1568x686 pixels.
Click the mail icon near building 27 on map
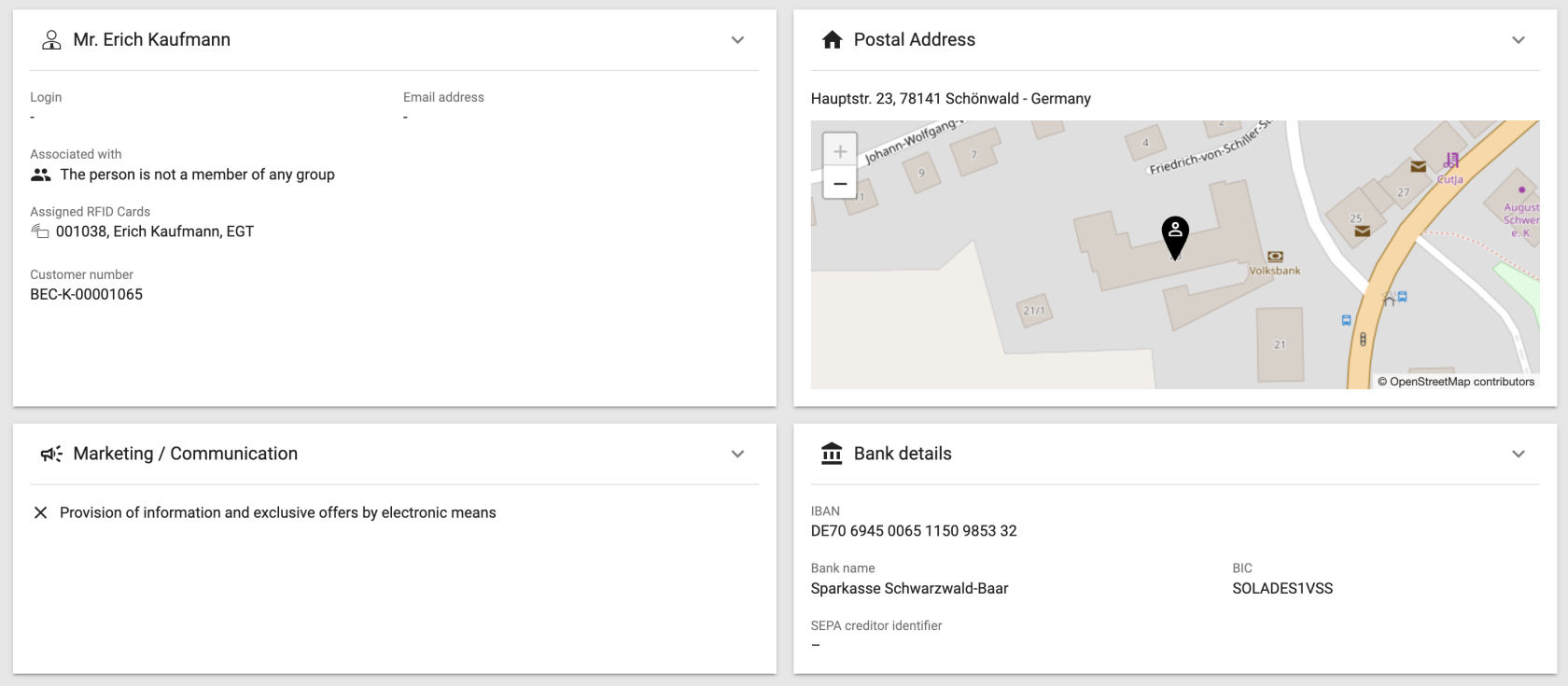1419,167
